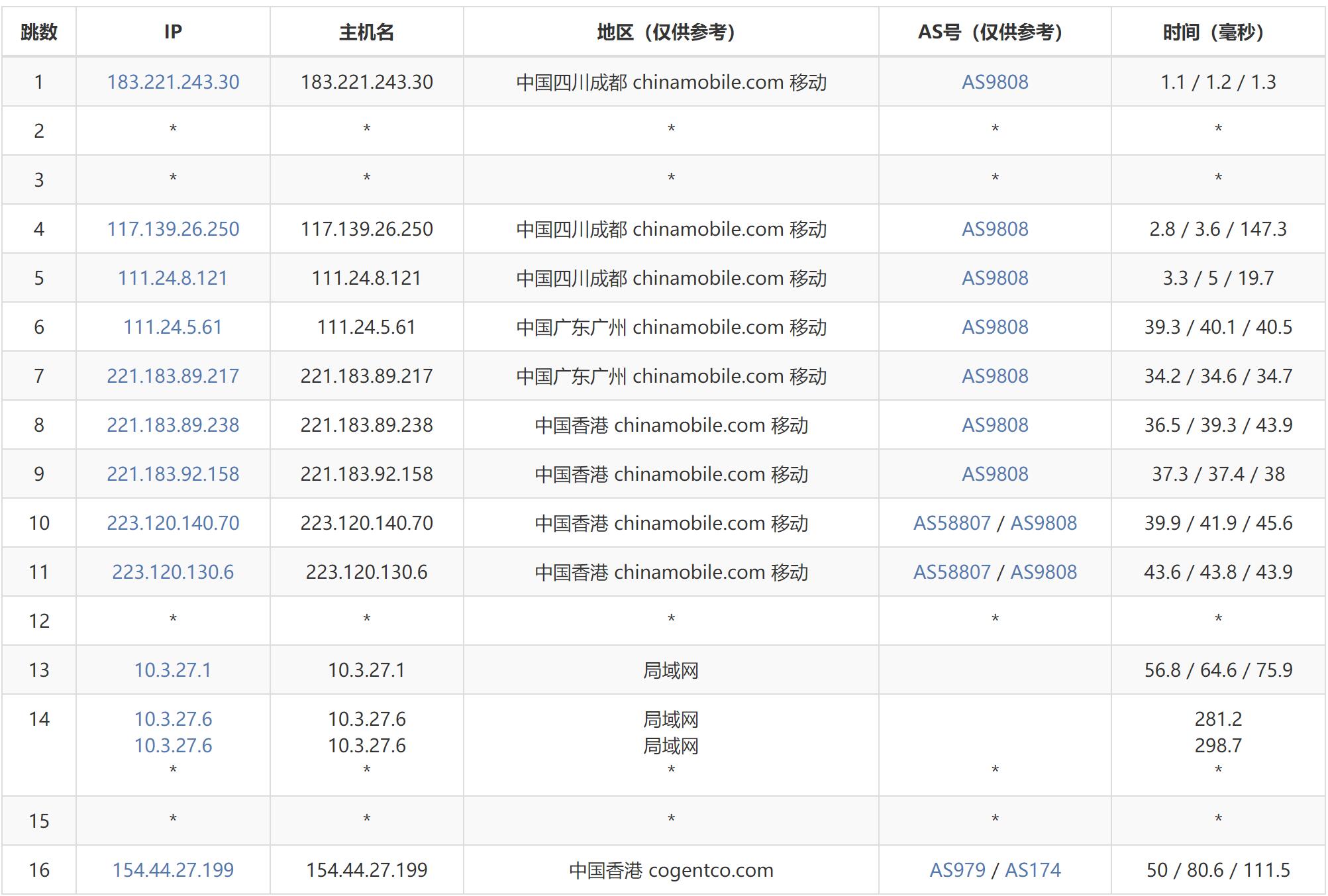
Task: Select hostname cell 221.183.92.158
Action: point(366,474)
